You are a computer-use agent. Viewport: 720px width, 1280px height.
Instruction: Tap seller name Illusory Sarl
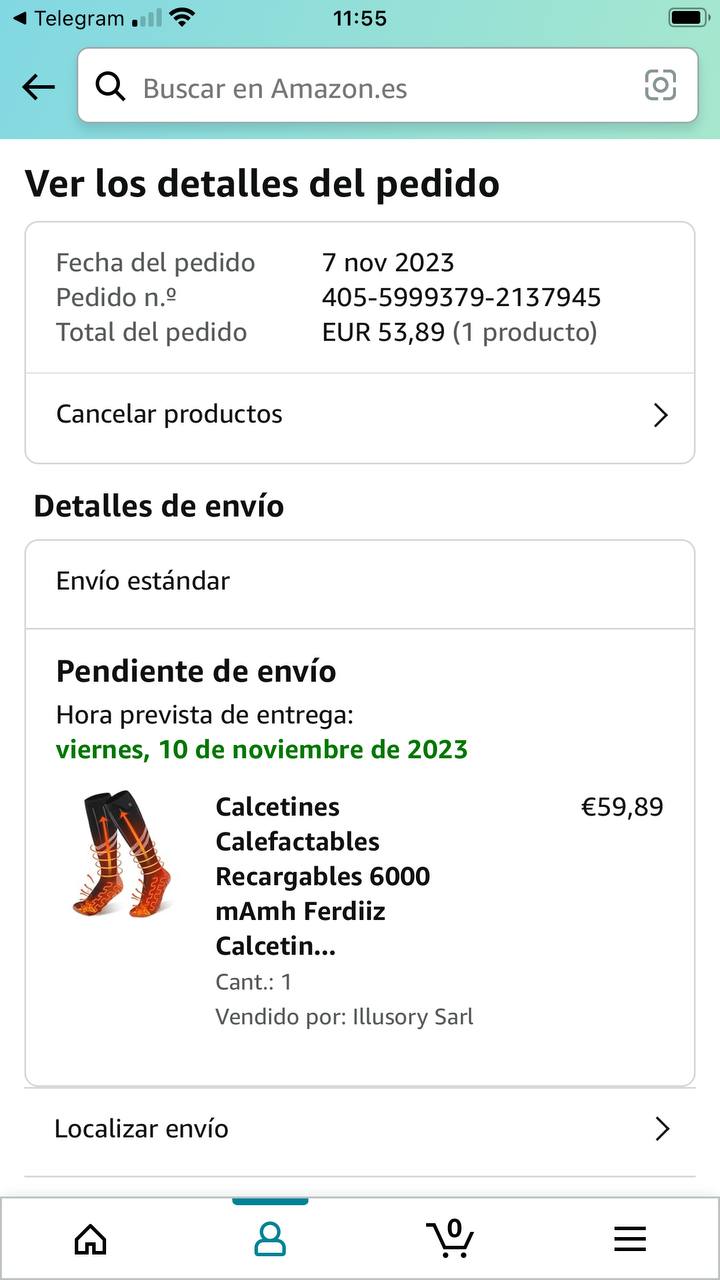[412, 1017]
